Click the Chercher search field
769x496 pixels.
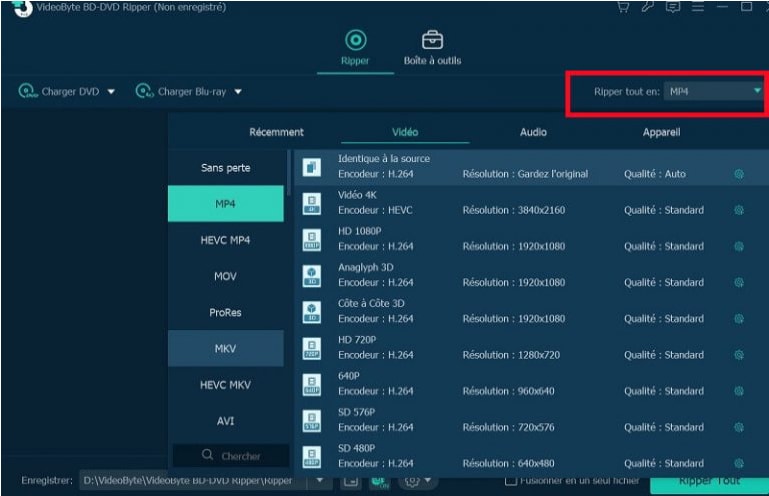click(x=231, y=456)
